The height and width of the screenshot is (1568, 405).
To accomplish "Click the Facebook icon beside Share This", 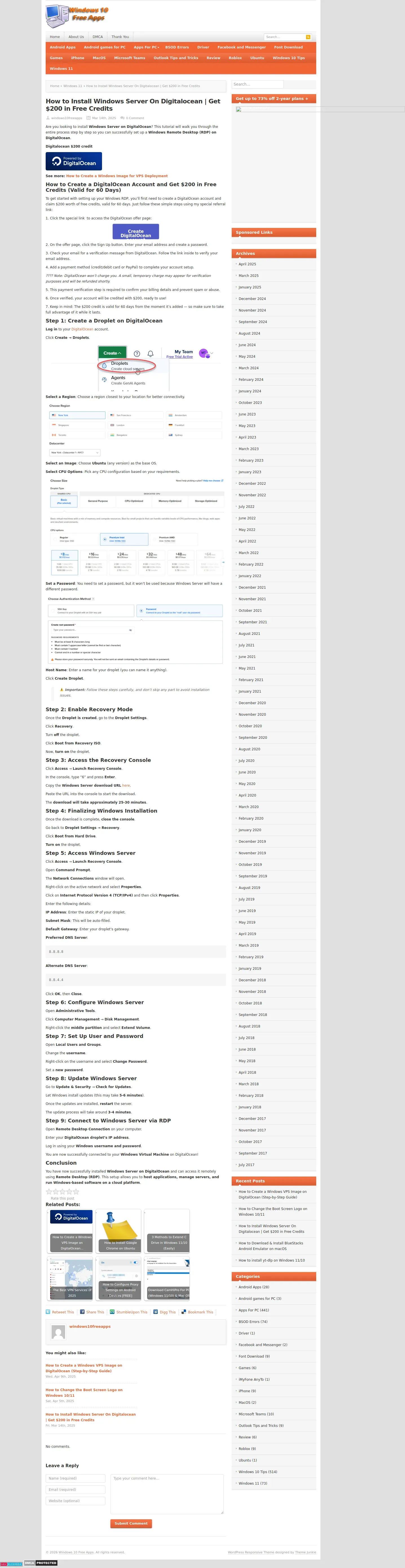I will [82, 1312].
